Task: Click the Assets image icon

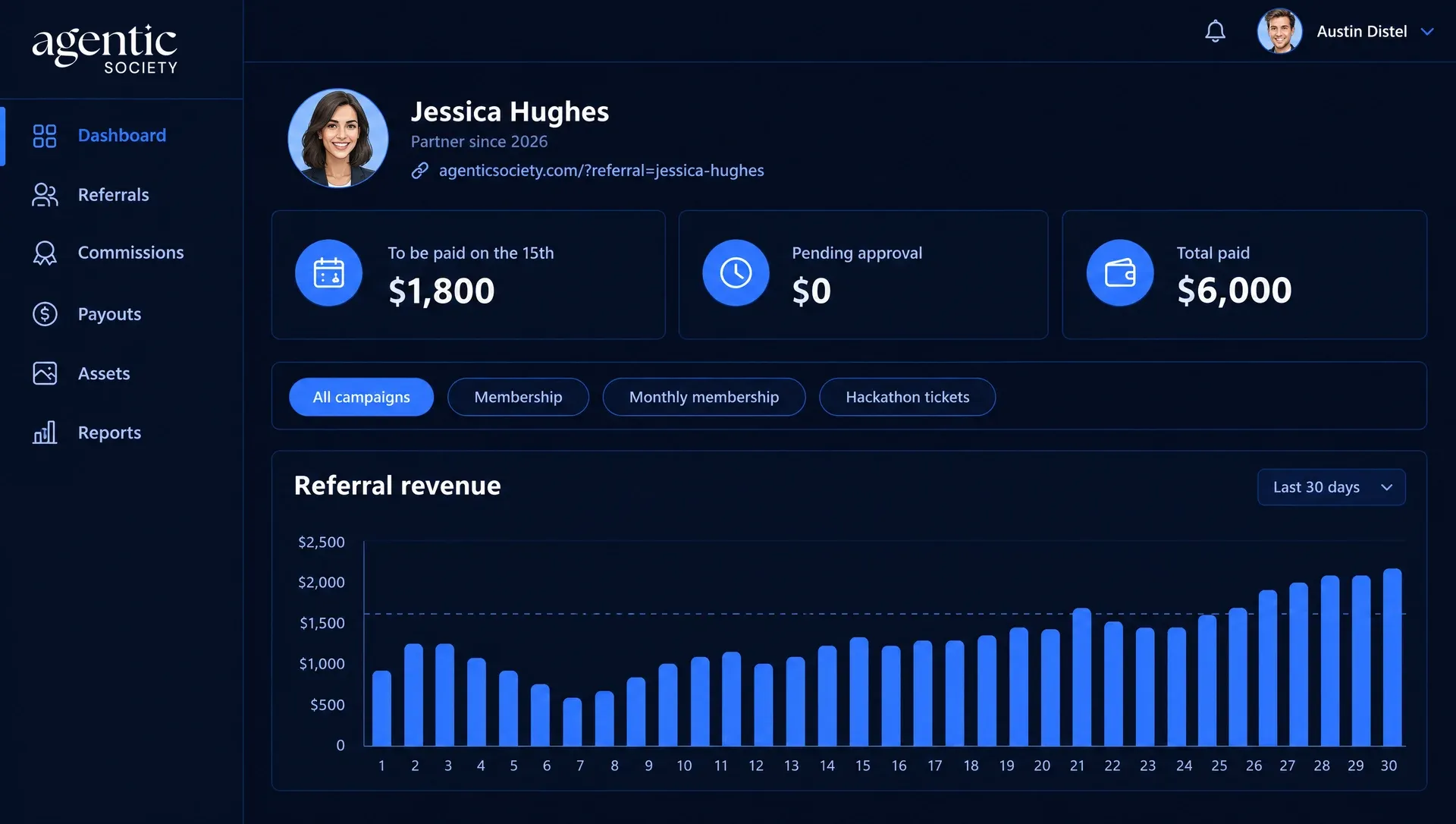Action: click(x=45, y=373)
